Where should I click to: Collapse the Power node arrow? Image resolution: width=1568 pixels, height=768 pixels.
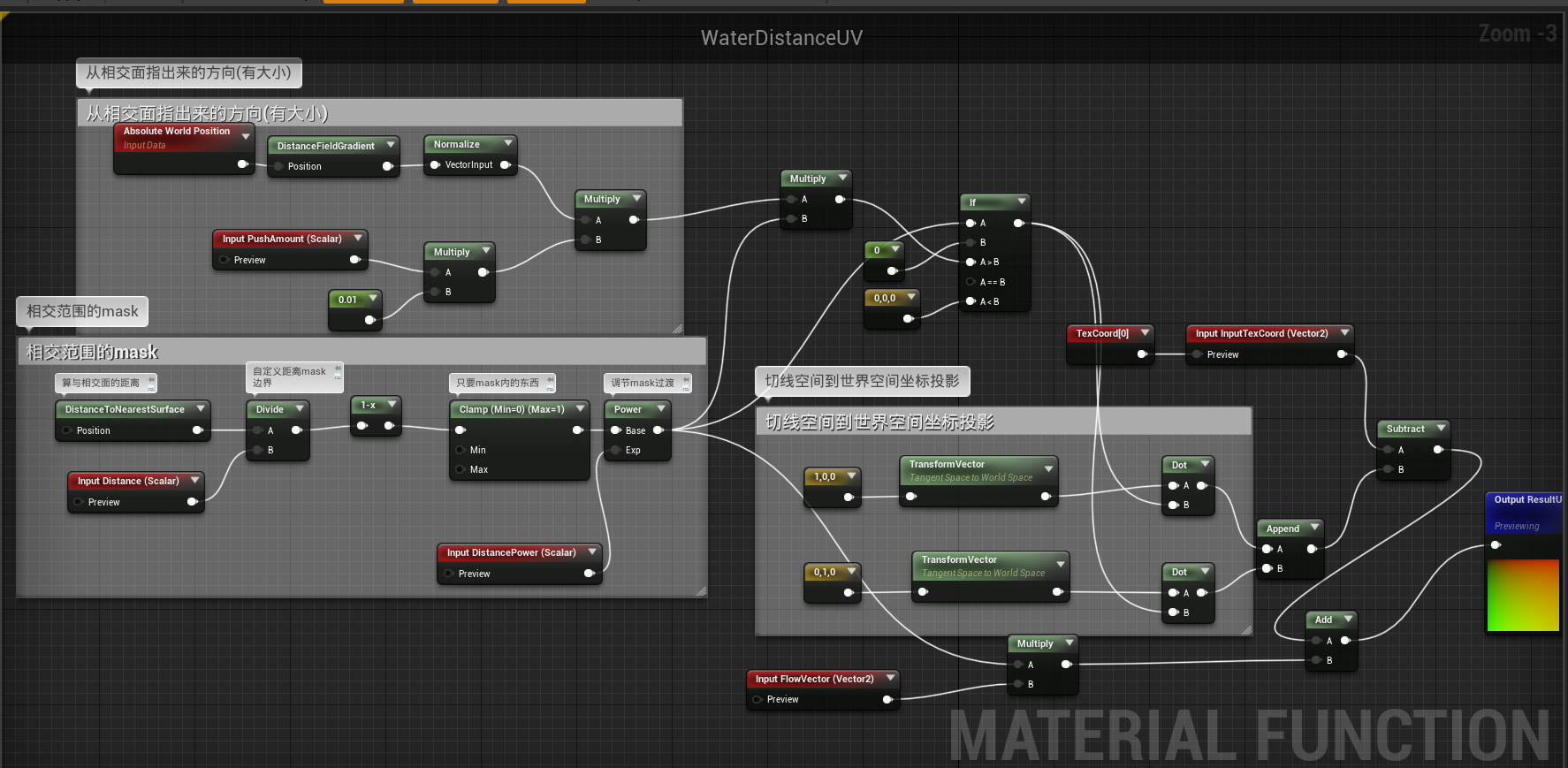point(661,408)
